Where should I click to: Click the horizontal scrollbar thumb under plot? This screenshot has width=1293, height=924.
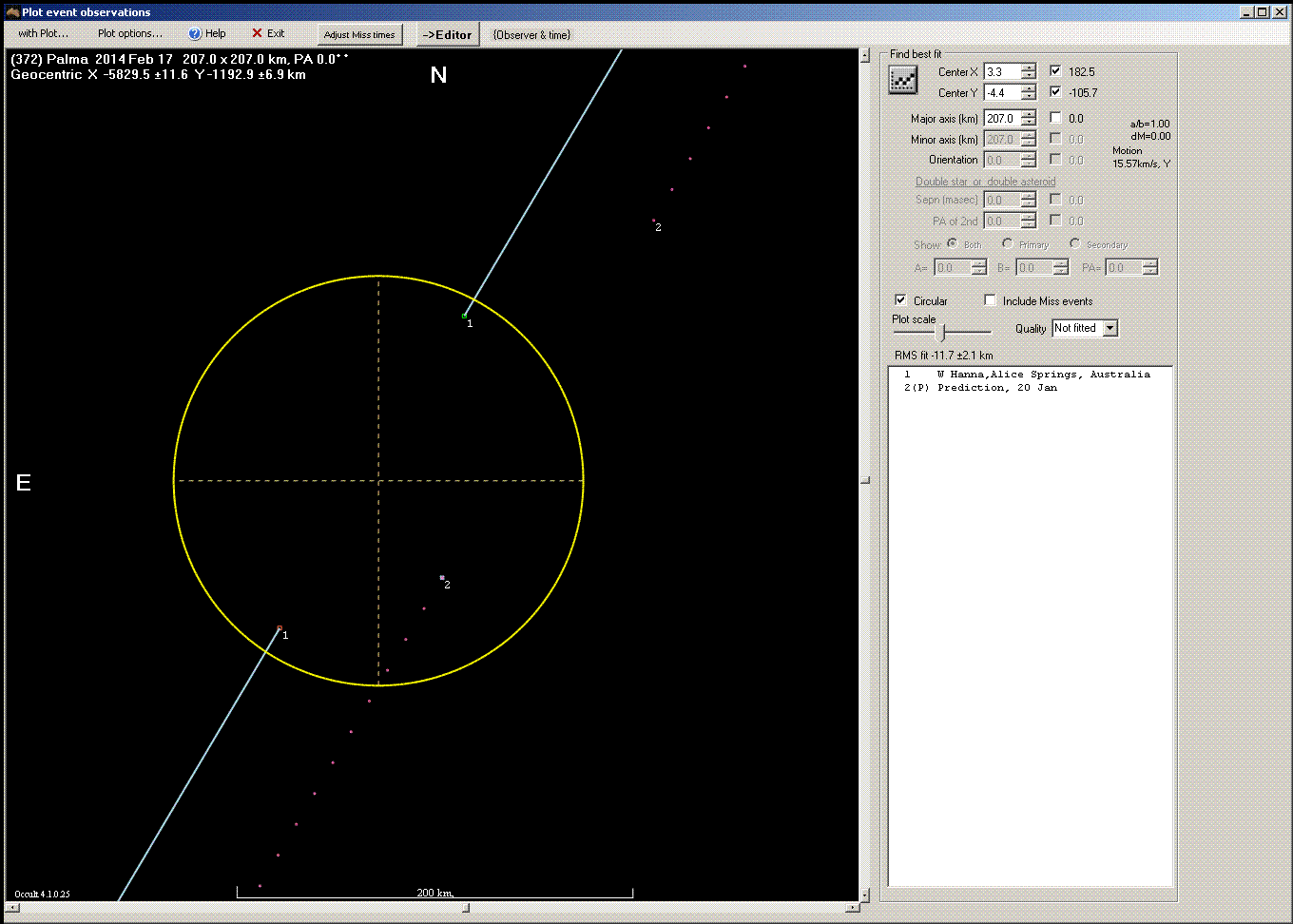tap(466, 908)
